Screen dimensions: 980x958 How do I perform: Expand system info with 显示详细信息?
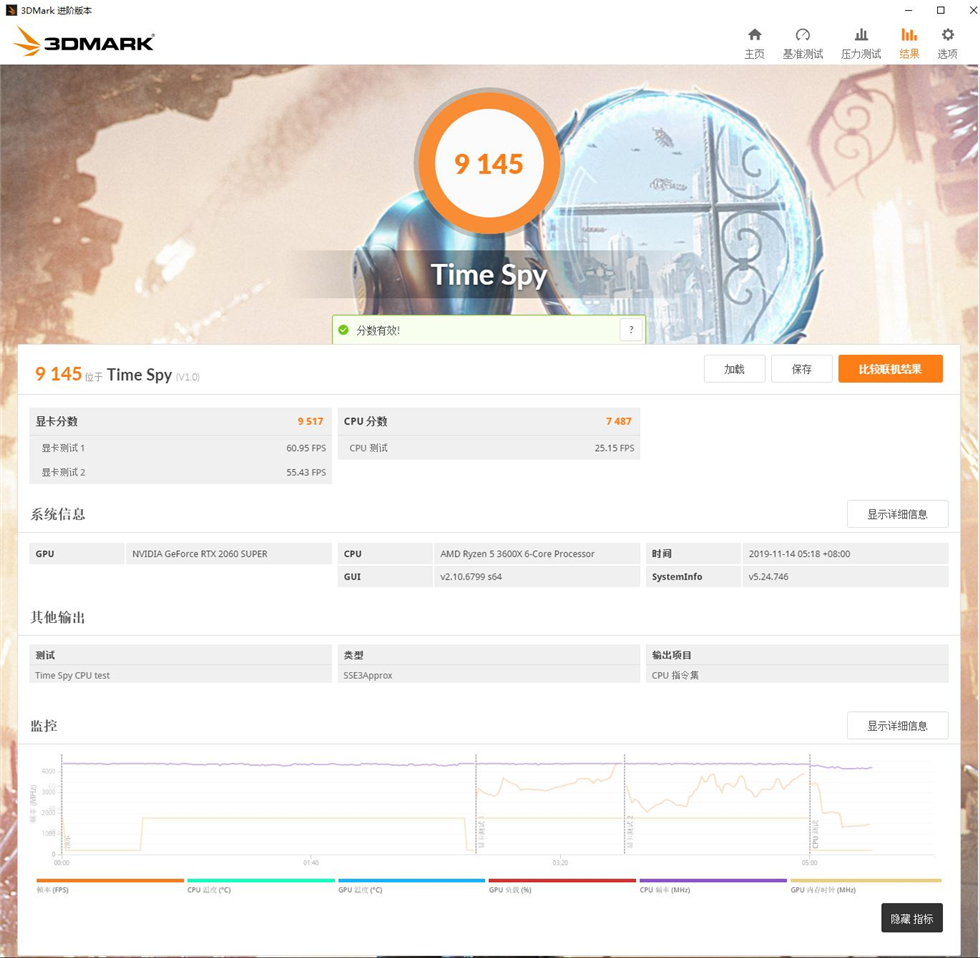click(897, 514)
